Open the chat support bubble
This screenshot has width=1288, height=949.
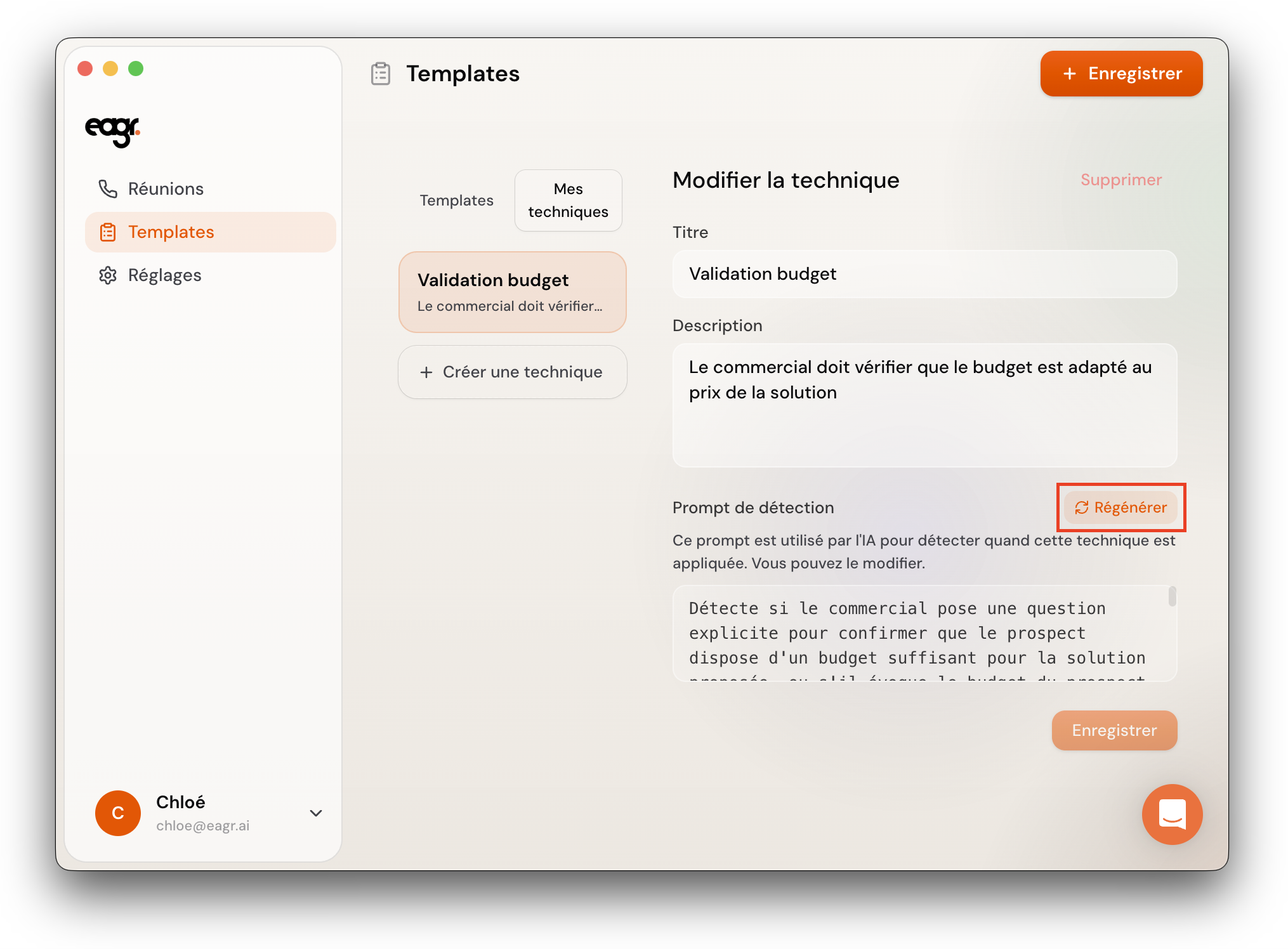click(x=1171, y=814)
